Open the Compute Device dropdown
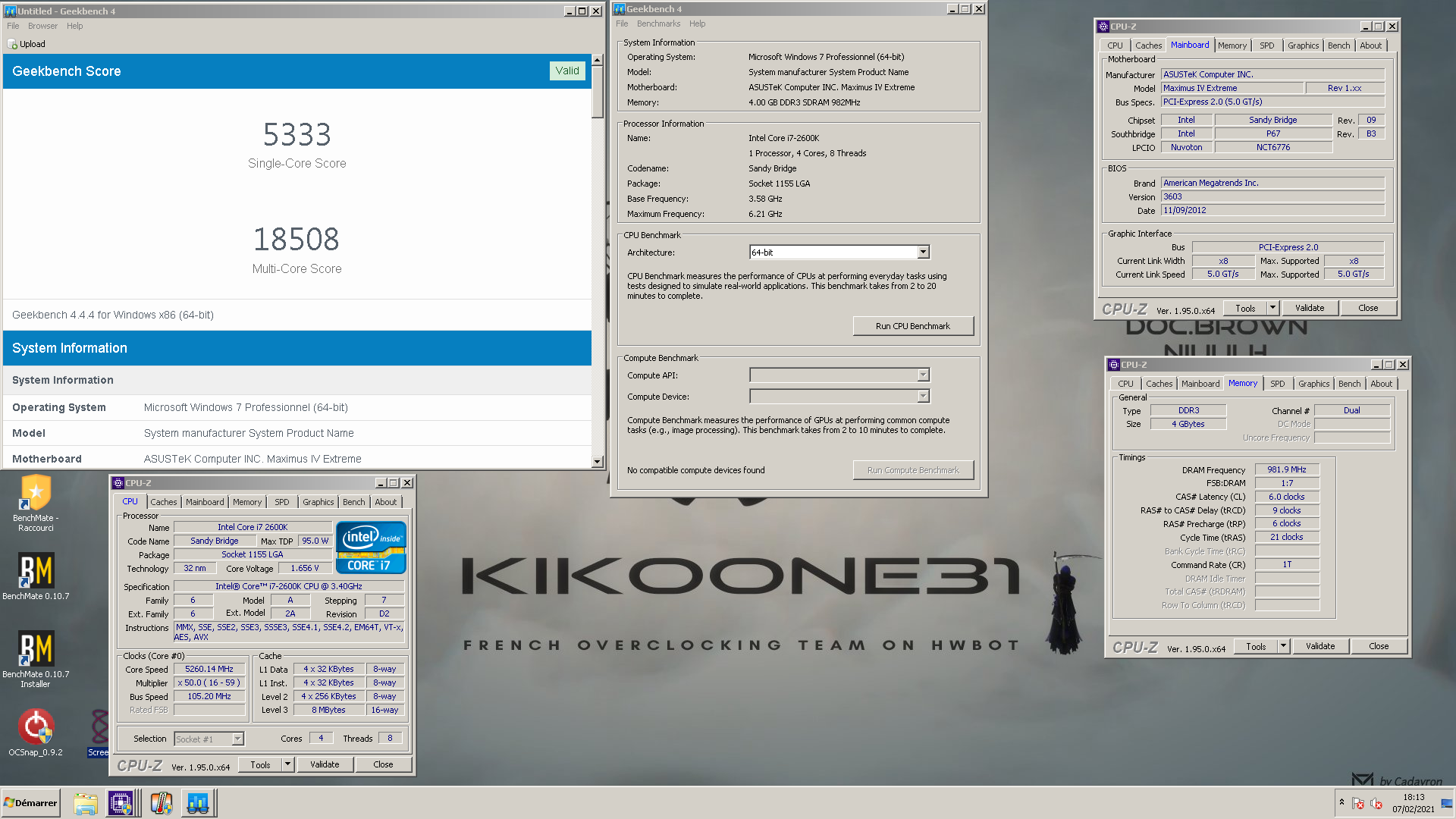The width and height of the screenshot is (1456, 819). click(923, 397)
